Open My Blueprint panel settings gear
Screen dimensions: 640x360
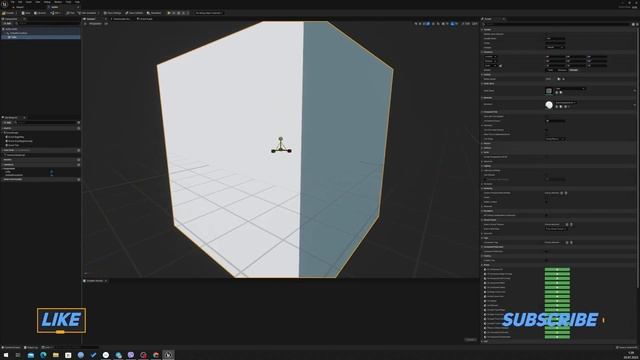click(78, 122)
